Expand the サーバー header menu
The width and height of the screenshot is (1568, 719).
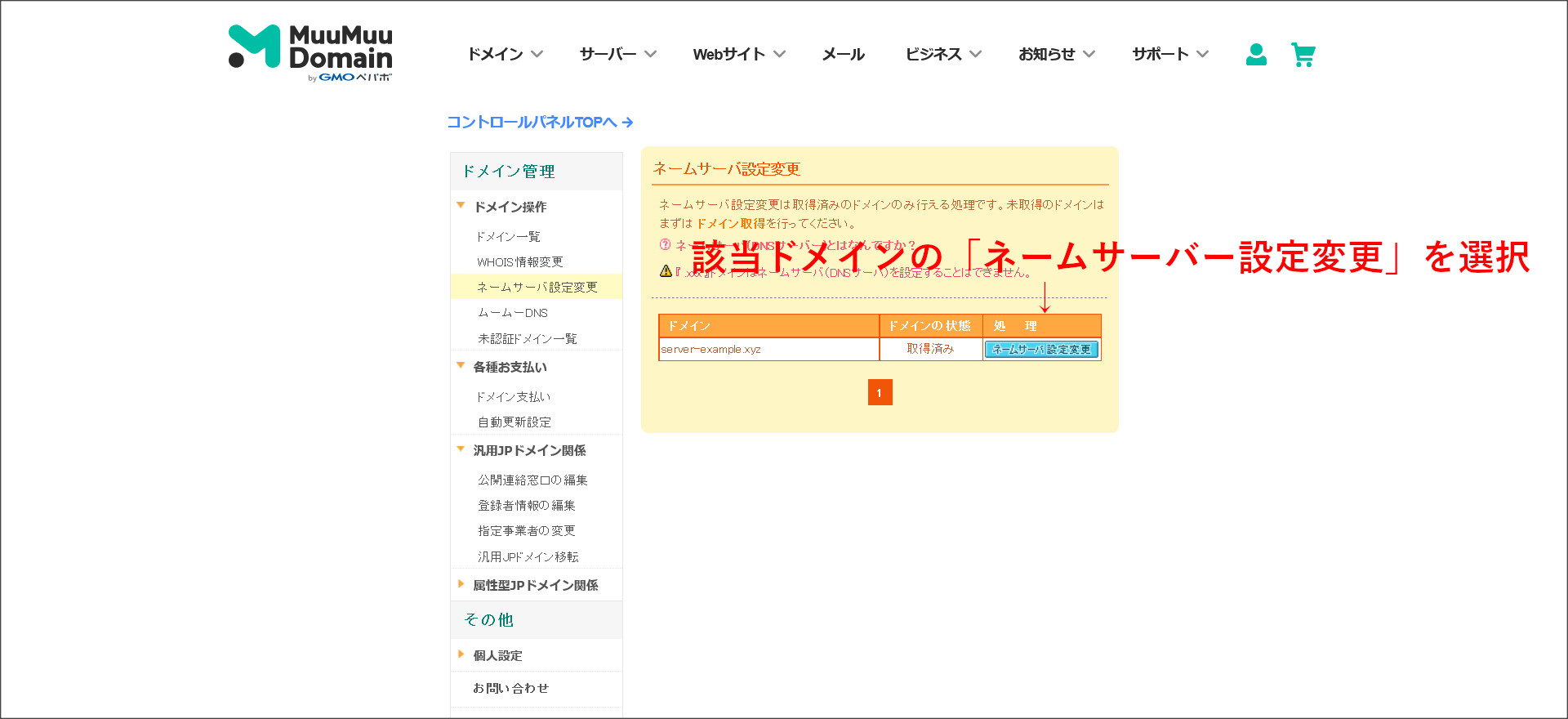618,54
